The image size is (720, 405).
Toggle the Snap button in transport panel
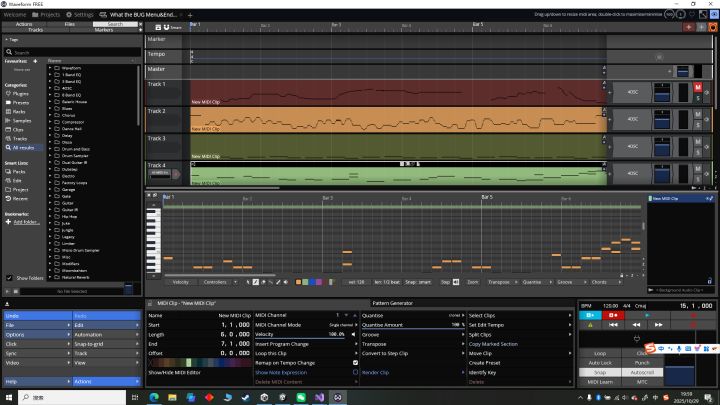(x=600, y=372)
